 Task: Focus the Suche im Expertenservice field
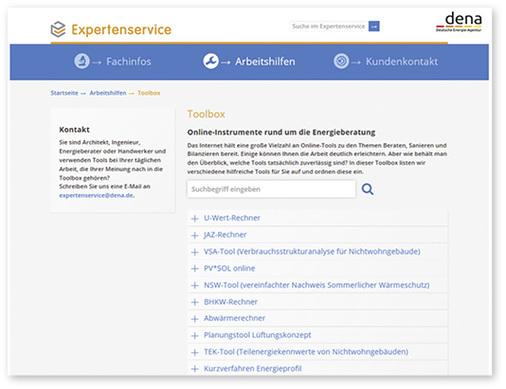point(329,26)
